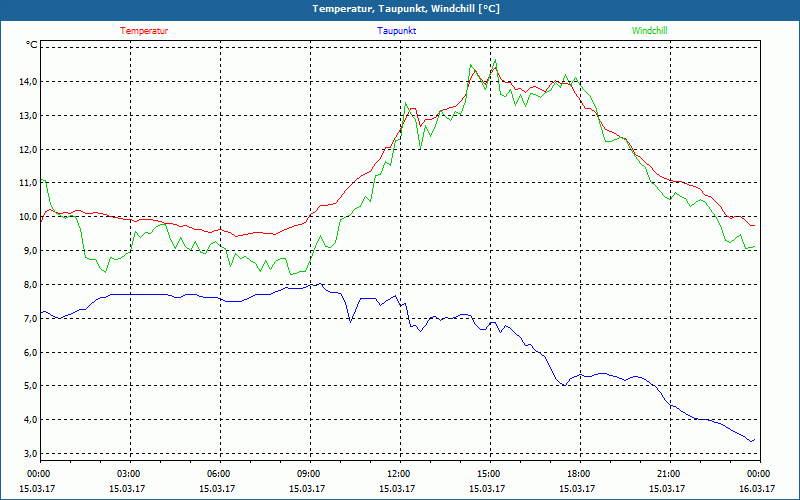Click the green Windchill legend label
This screenshot has height=500, width=800.
coord(649,31)
